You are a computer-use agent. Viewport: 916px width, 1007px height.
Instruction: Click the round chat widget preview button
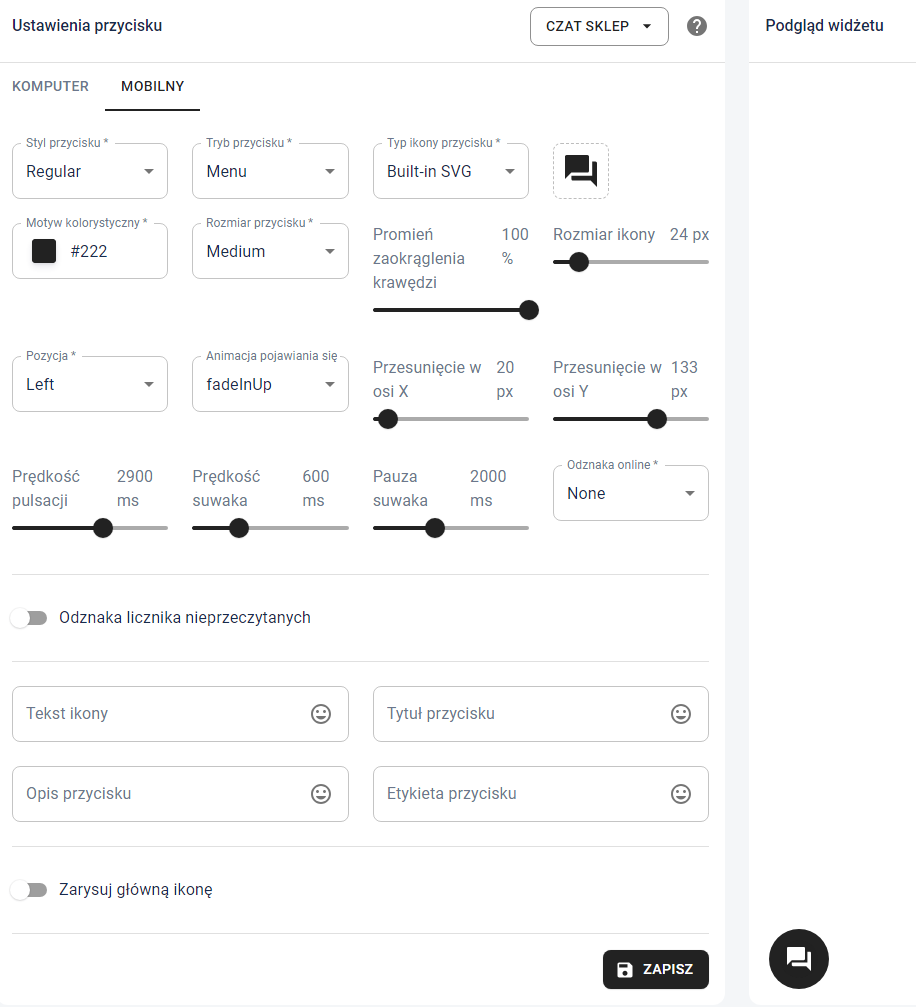click(x=798, y=958)
